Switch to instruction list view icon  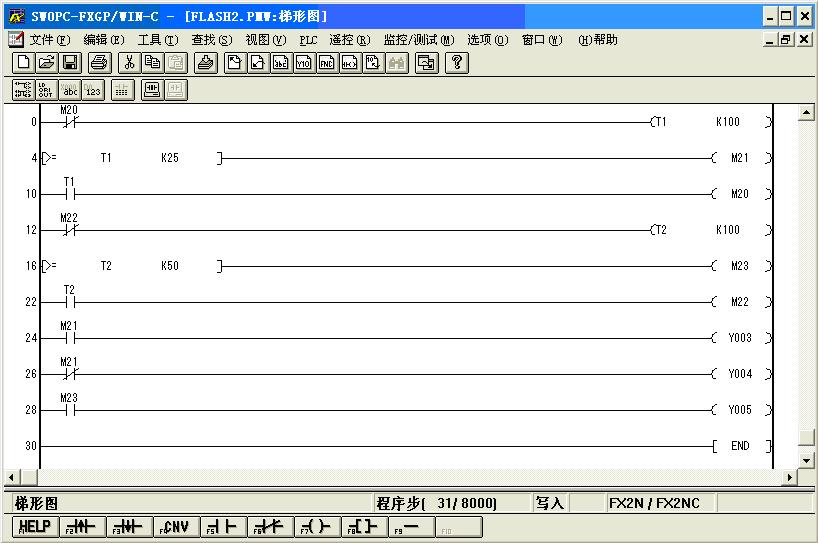[47, 90]
